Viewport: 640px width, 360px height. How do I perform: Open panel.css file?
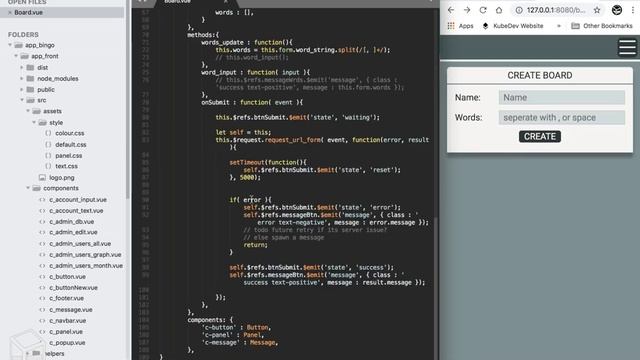click(x=69, y=156)
